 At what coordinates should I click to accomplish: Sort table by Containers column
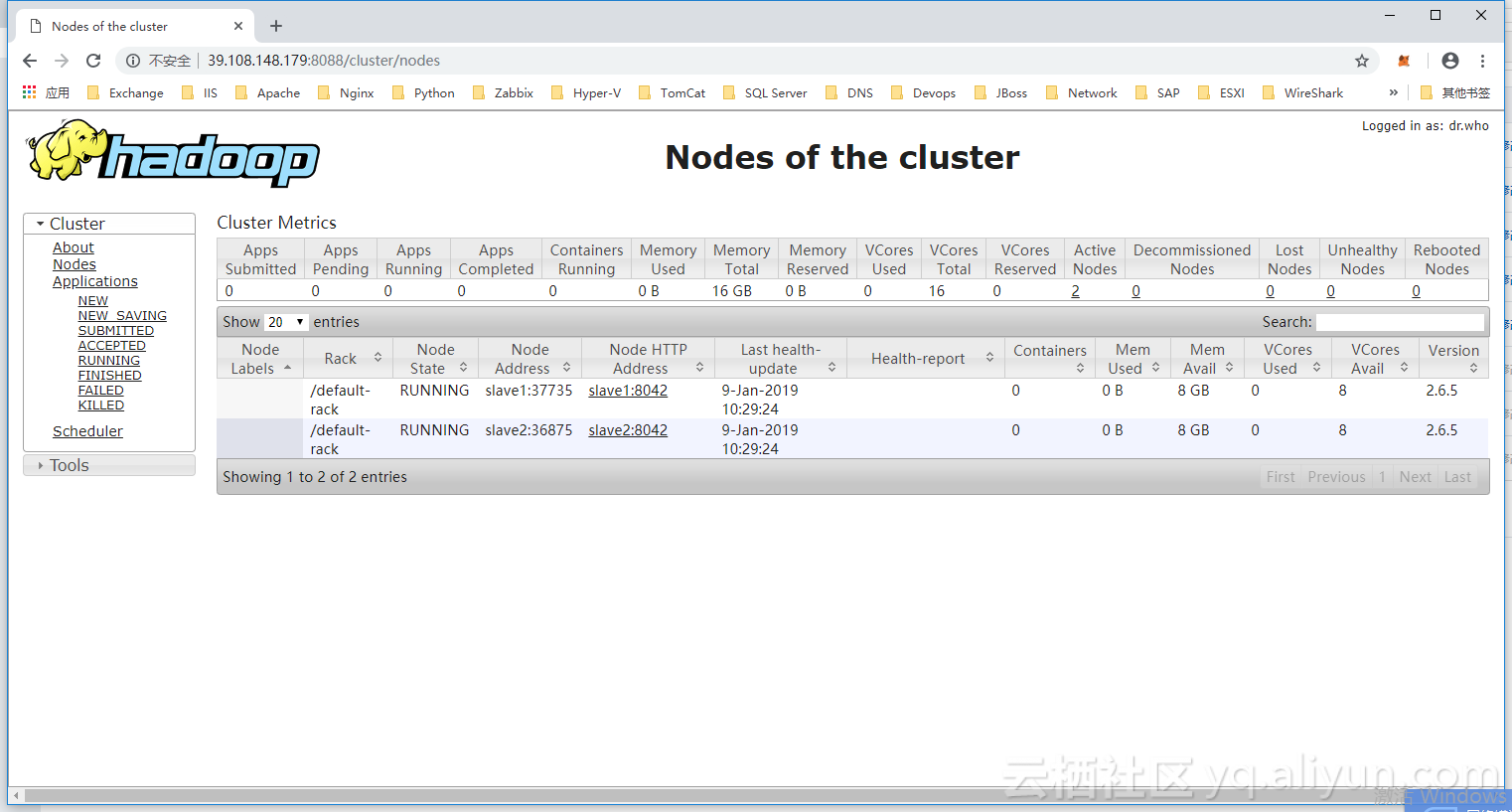1050,359
